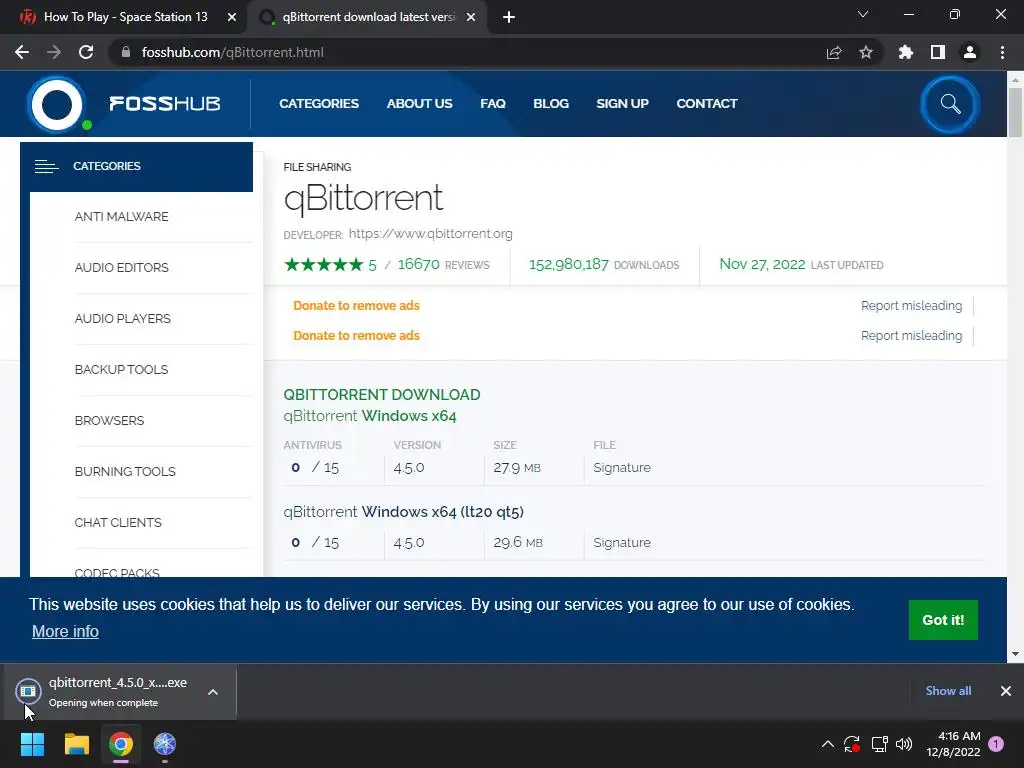The width and height of the screenshot is (1024, 768).
Task: Show hidden system tray icons
Action: click(x=827, y=744)
